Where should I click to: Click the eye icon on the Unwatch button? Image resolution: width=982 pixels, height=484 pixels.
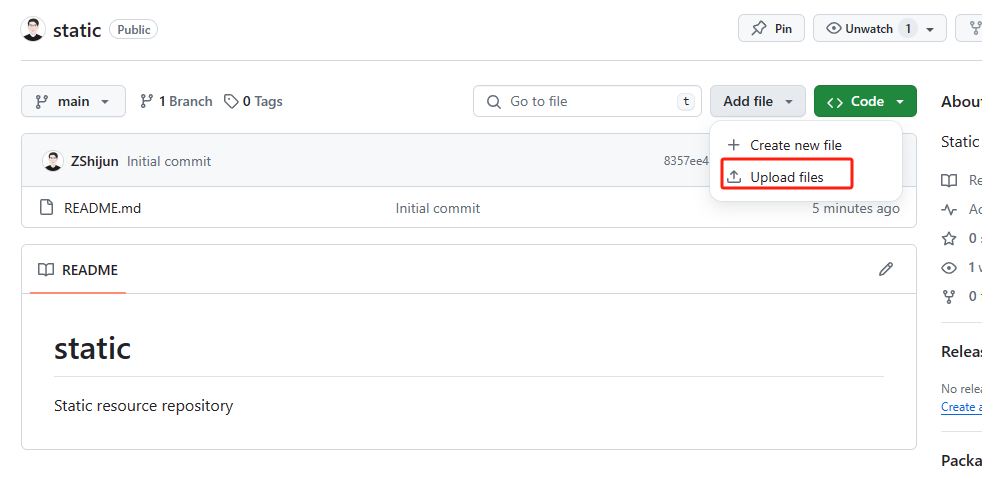[x=834, y=29]
